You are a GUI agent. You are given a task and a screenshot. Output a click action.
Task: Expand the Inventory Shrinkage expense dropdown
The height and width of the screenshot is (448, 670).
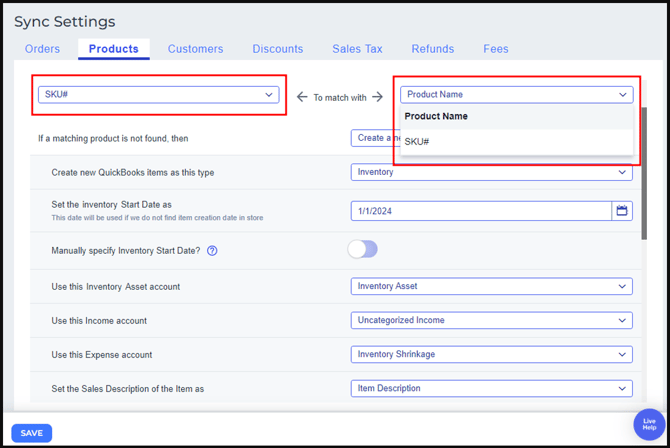pyautogui.click(x=491, y=354)
